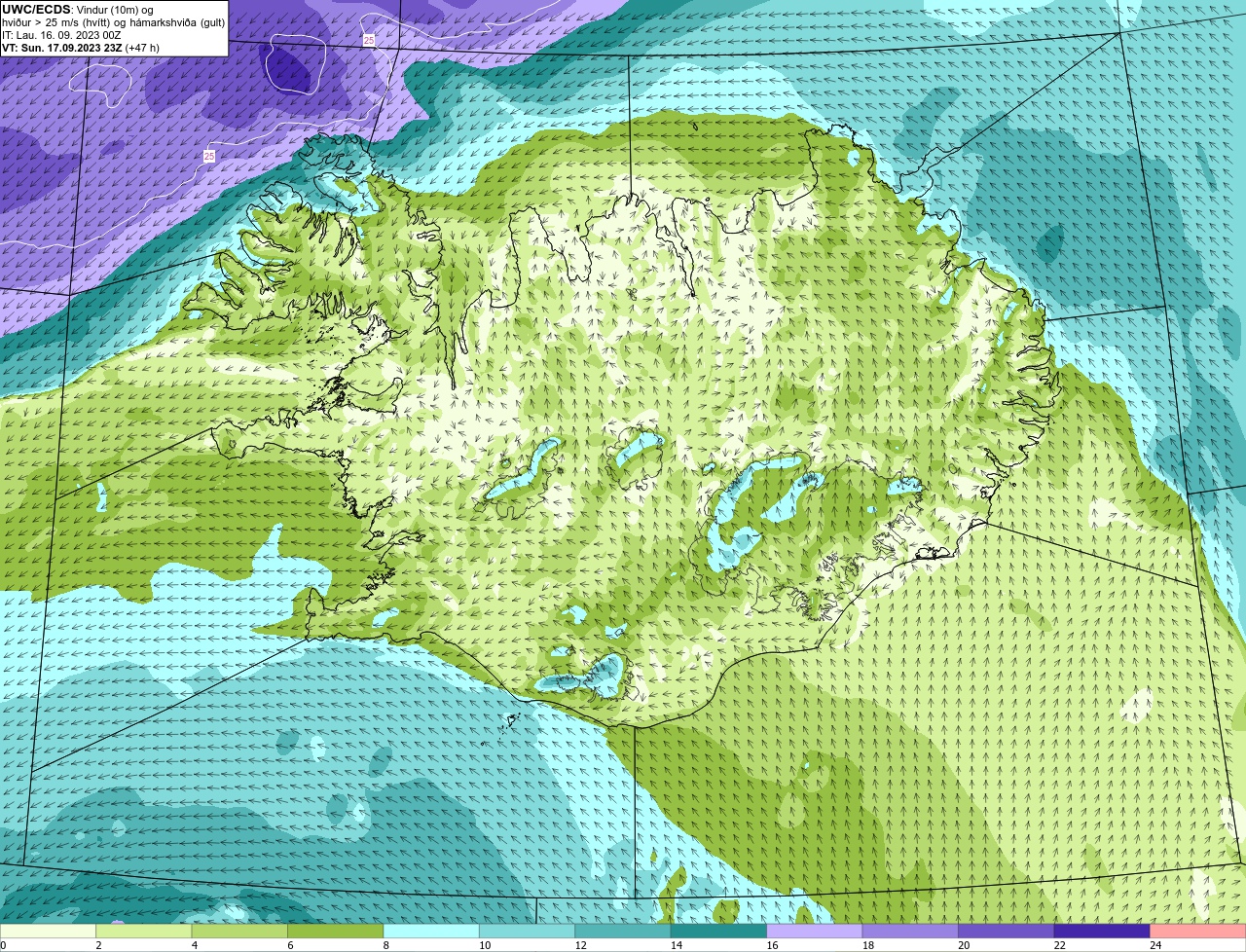
Task: Click the 'VT: Sun. 17.09.2023 23Z (+47 h)' line
Action: (81, 48)
